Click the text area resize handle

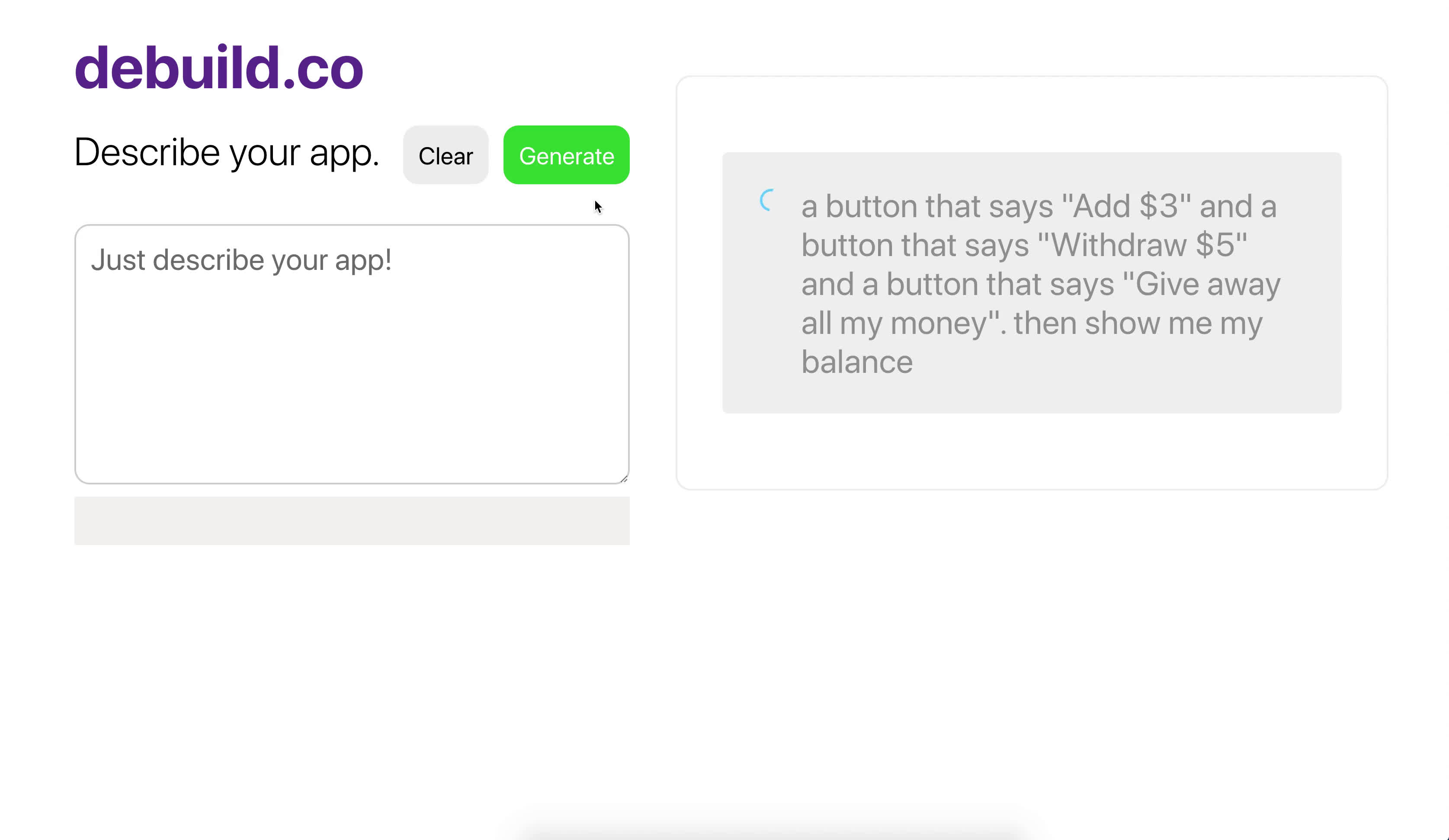coord(624,478)
